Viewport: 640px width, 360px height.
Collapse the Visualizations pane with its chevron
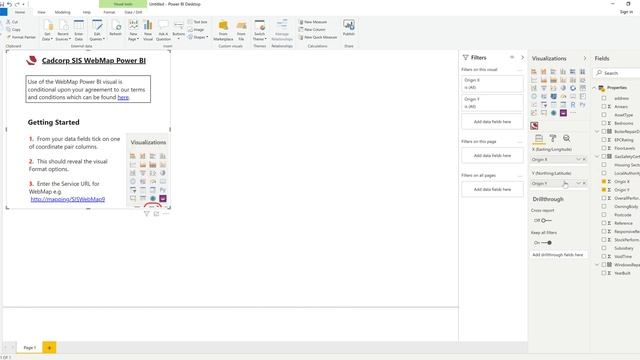(584, 58)
